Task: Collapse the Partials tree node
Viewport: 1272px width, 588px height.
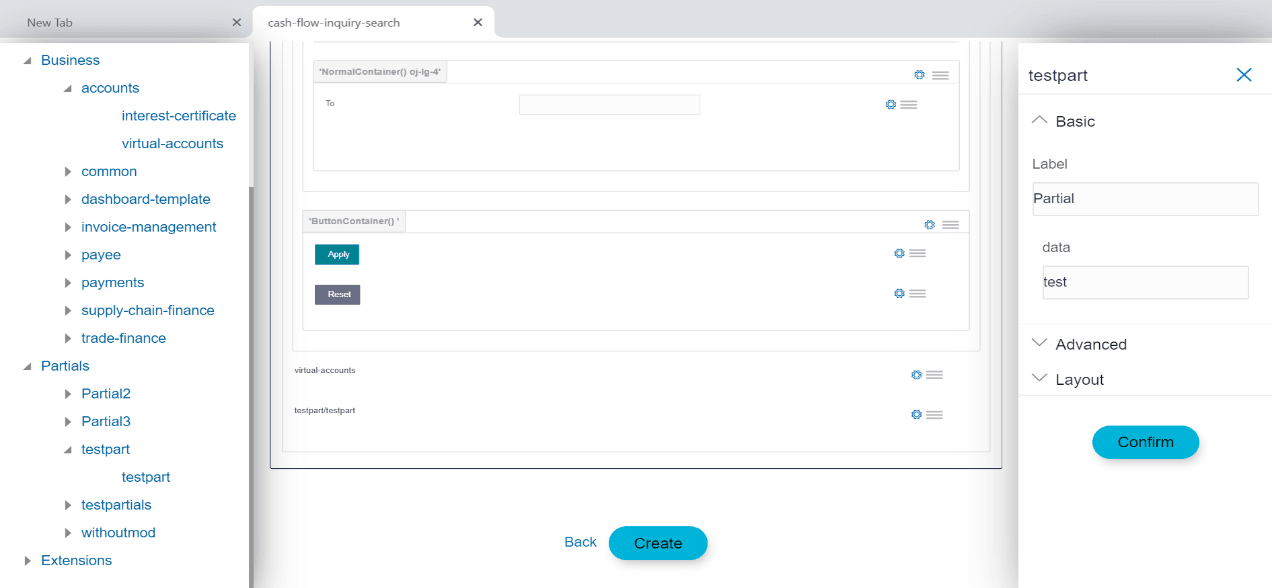Action: click(27, 367)
